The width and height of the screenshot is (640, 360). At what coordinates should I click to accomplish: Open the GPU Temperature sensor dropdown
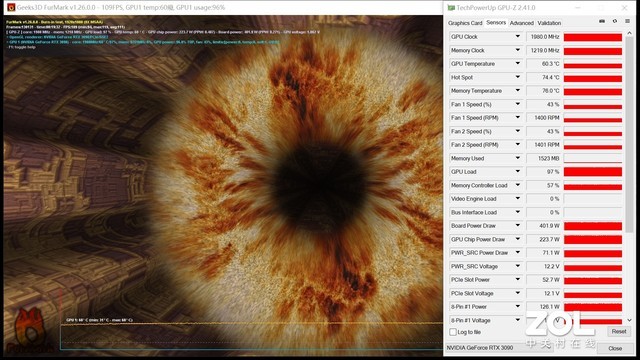(x=518, y=64)
